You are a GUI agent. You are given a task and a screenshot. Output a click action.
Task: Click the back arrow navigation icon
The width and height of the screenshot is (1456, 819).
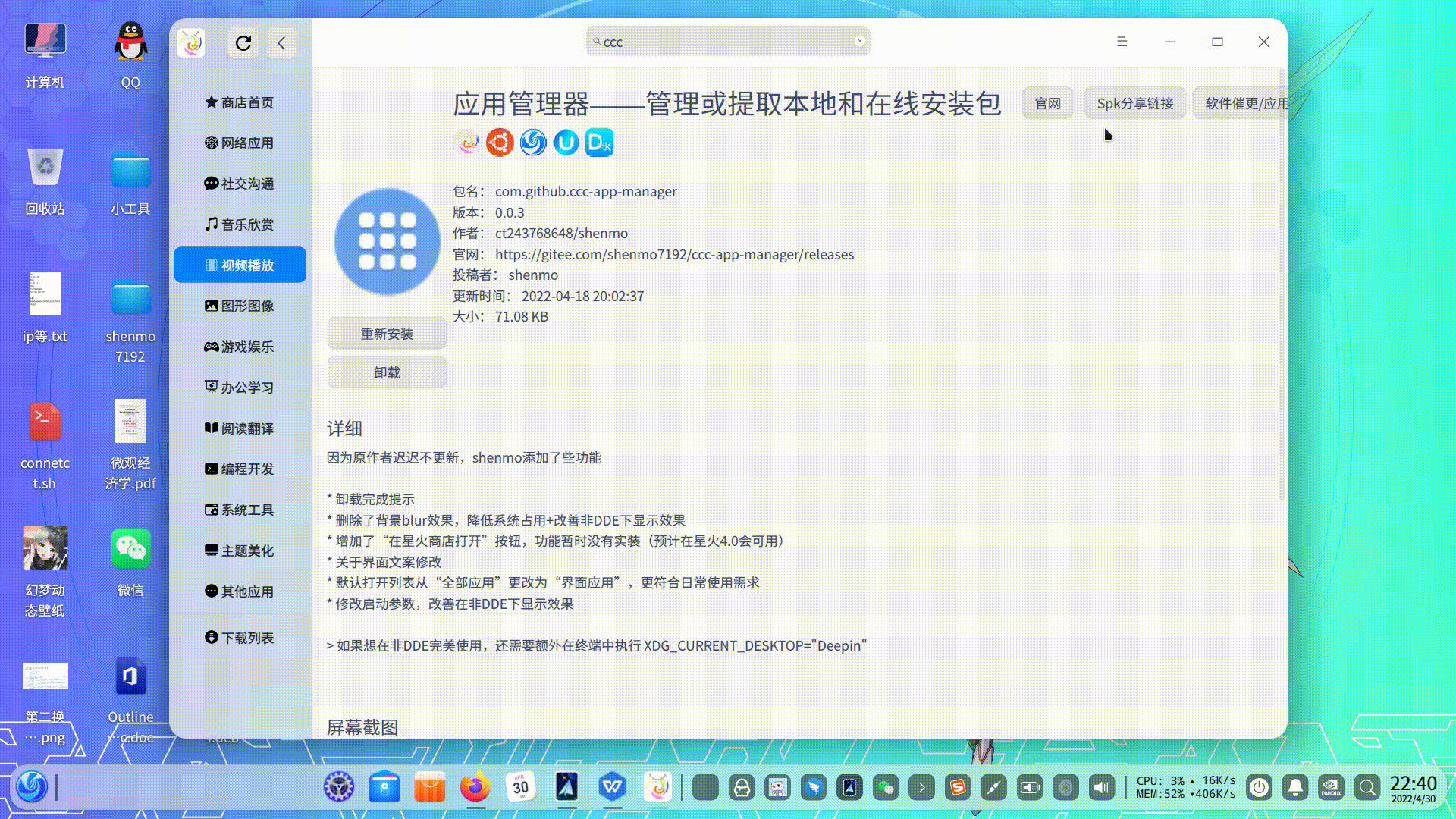pos(281,43)
